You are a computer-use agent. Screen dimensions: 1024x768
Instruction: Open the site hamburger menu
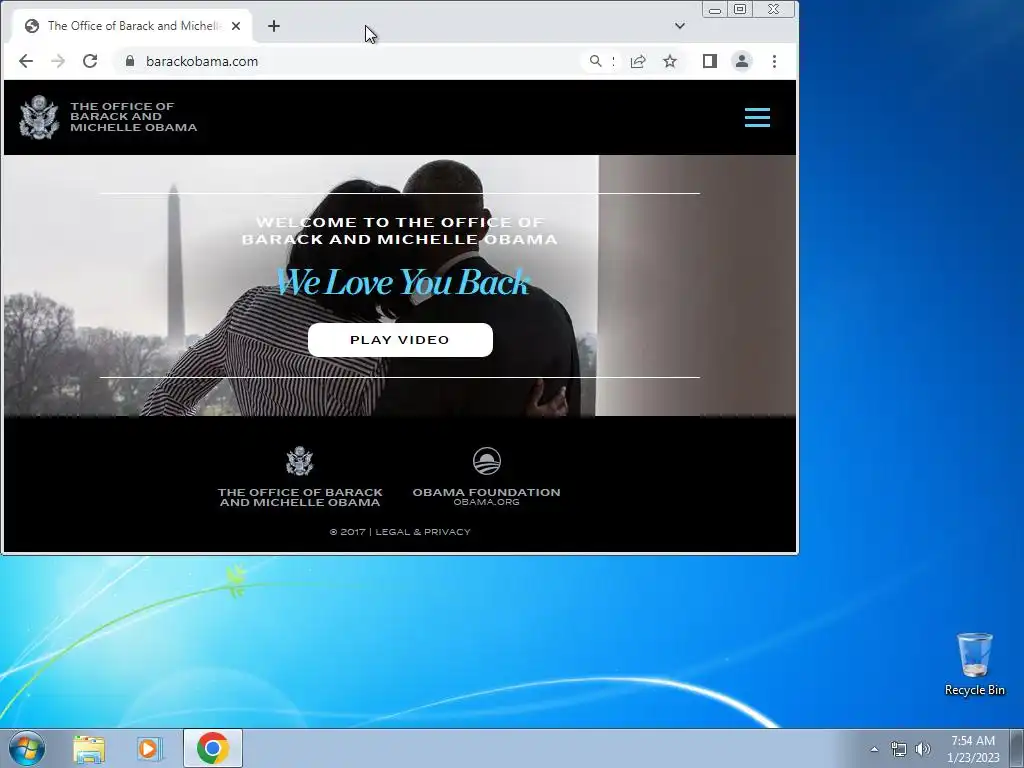click(x=758, y=118)
